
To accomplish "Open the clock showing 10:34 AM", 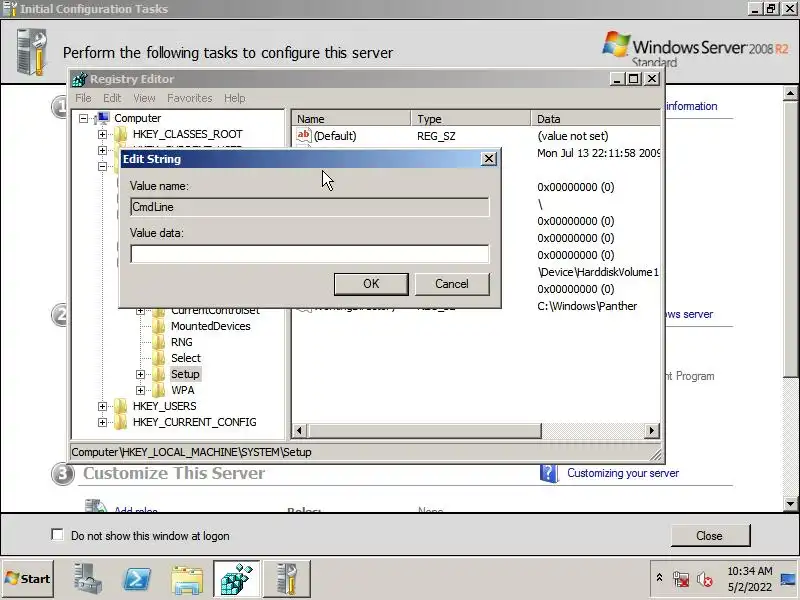I will (750, 579).
